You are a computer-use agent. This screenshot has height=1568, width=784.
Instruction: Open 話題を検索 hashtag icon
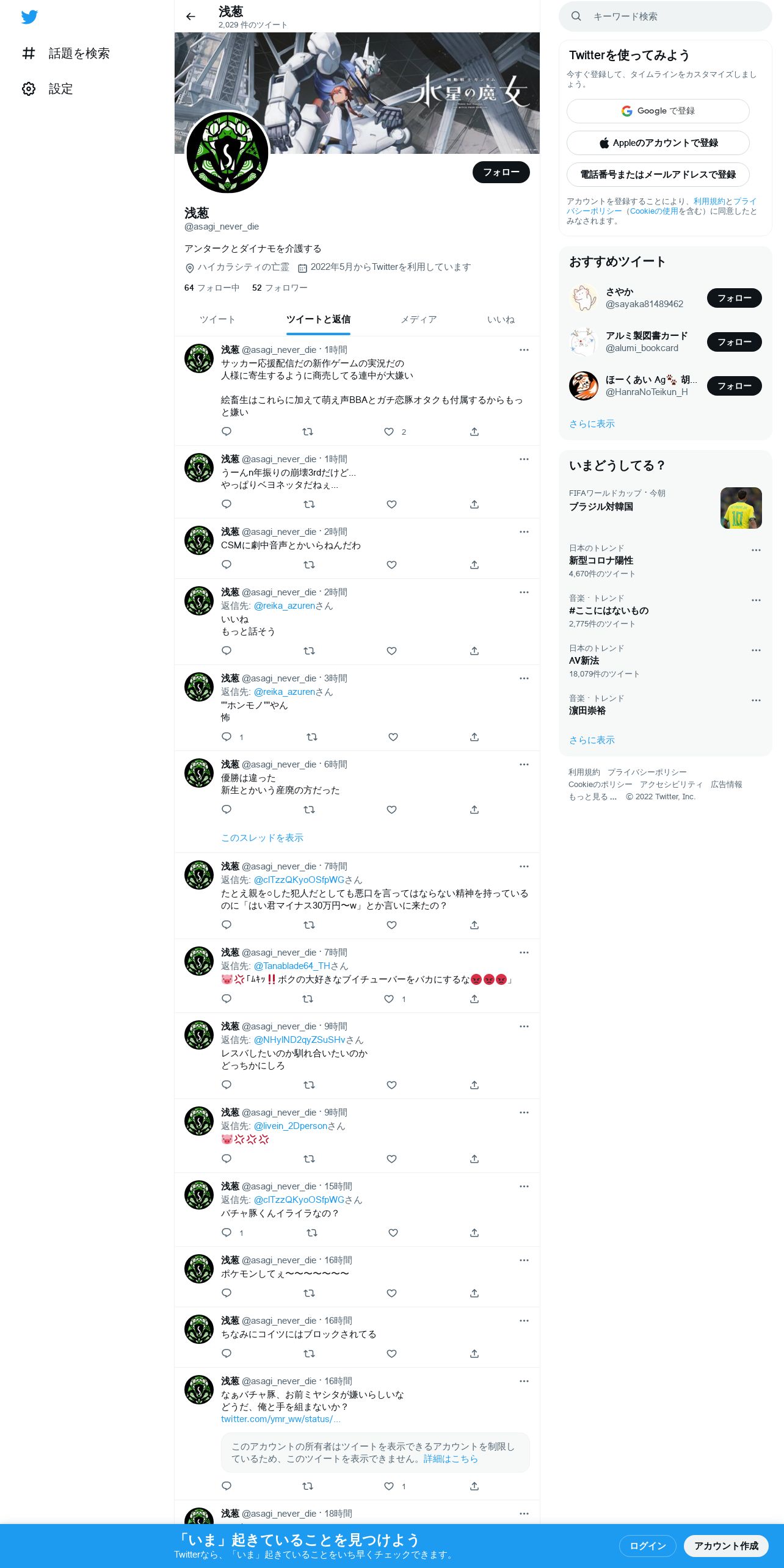click(29, 53)
